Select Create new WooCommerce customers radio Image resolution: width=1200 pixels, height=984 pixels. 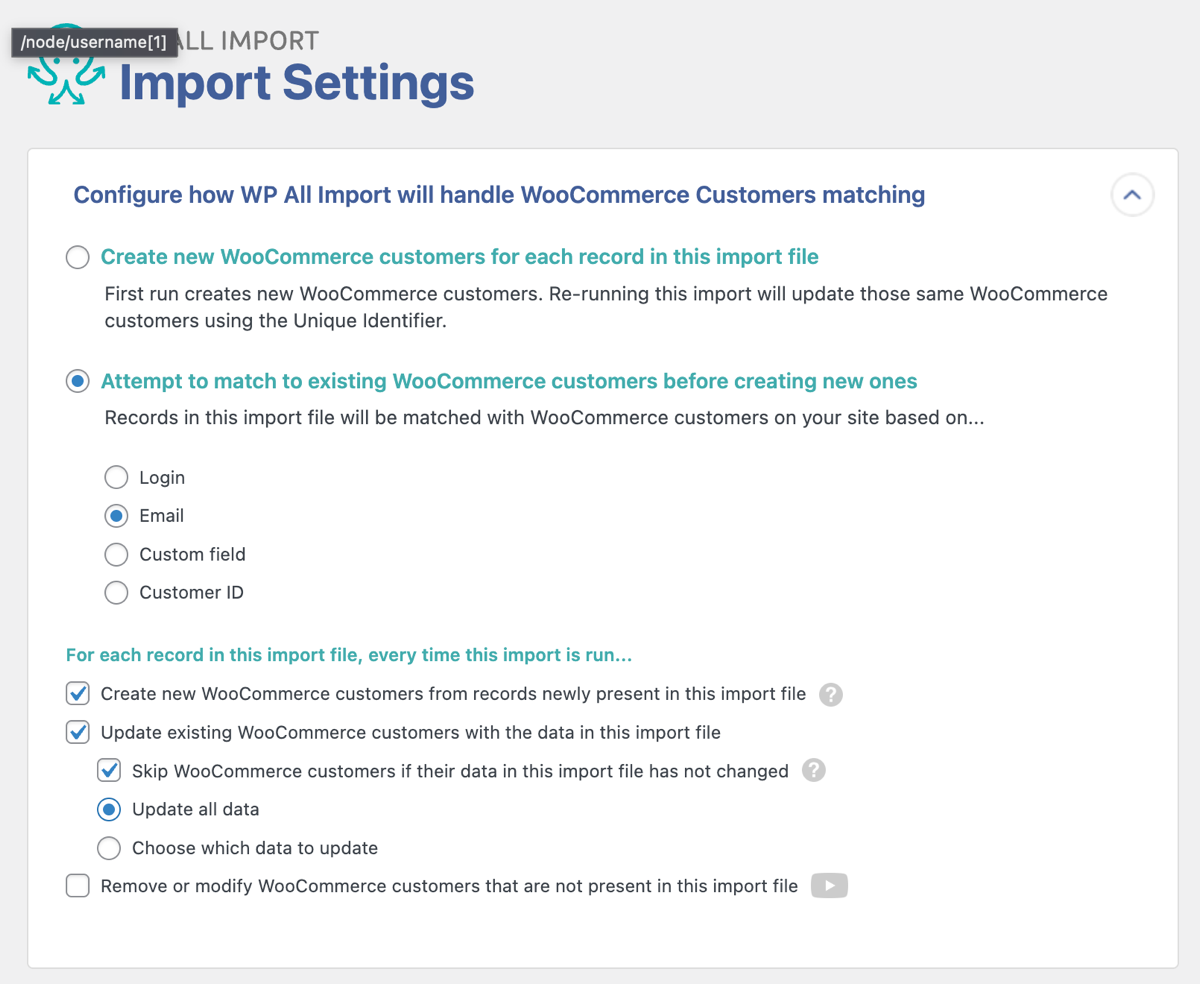tap(78, 258)
